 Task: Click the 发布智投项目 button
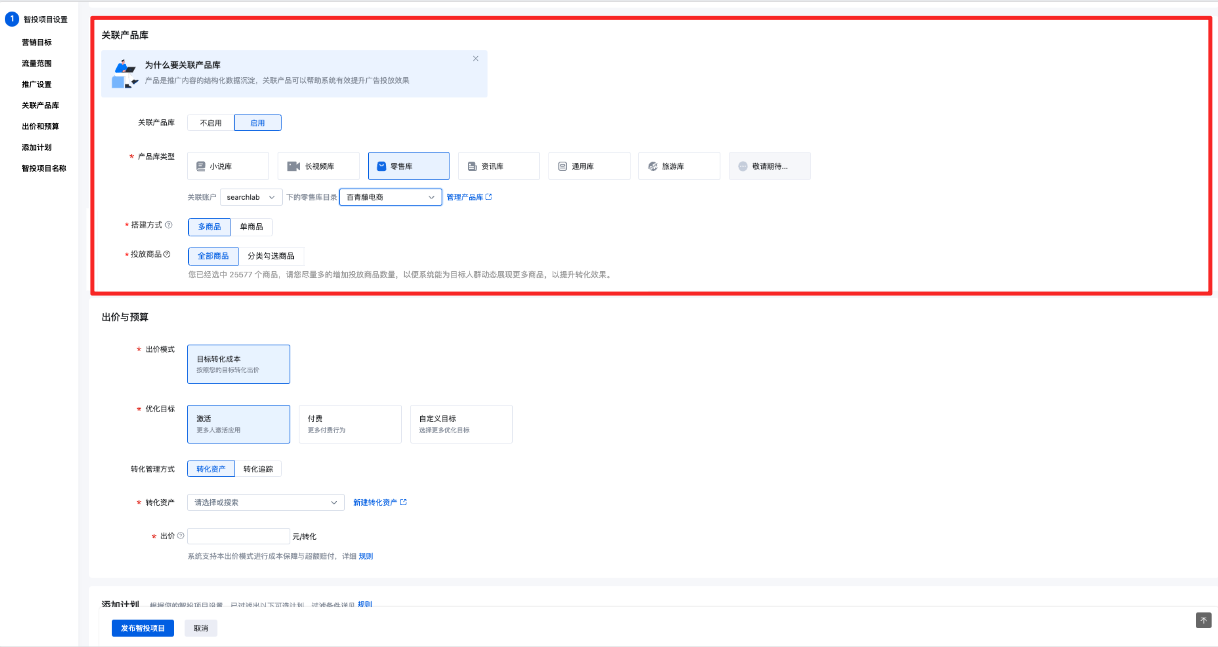[x=143, y=628]
